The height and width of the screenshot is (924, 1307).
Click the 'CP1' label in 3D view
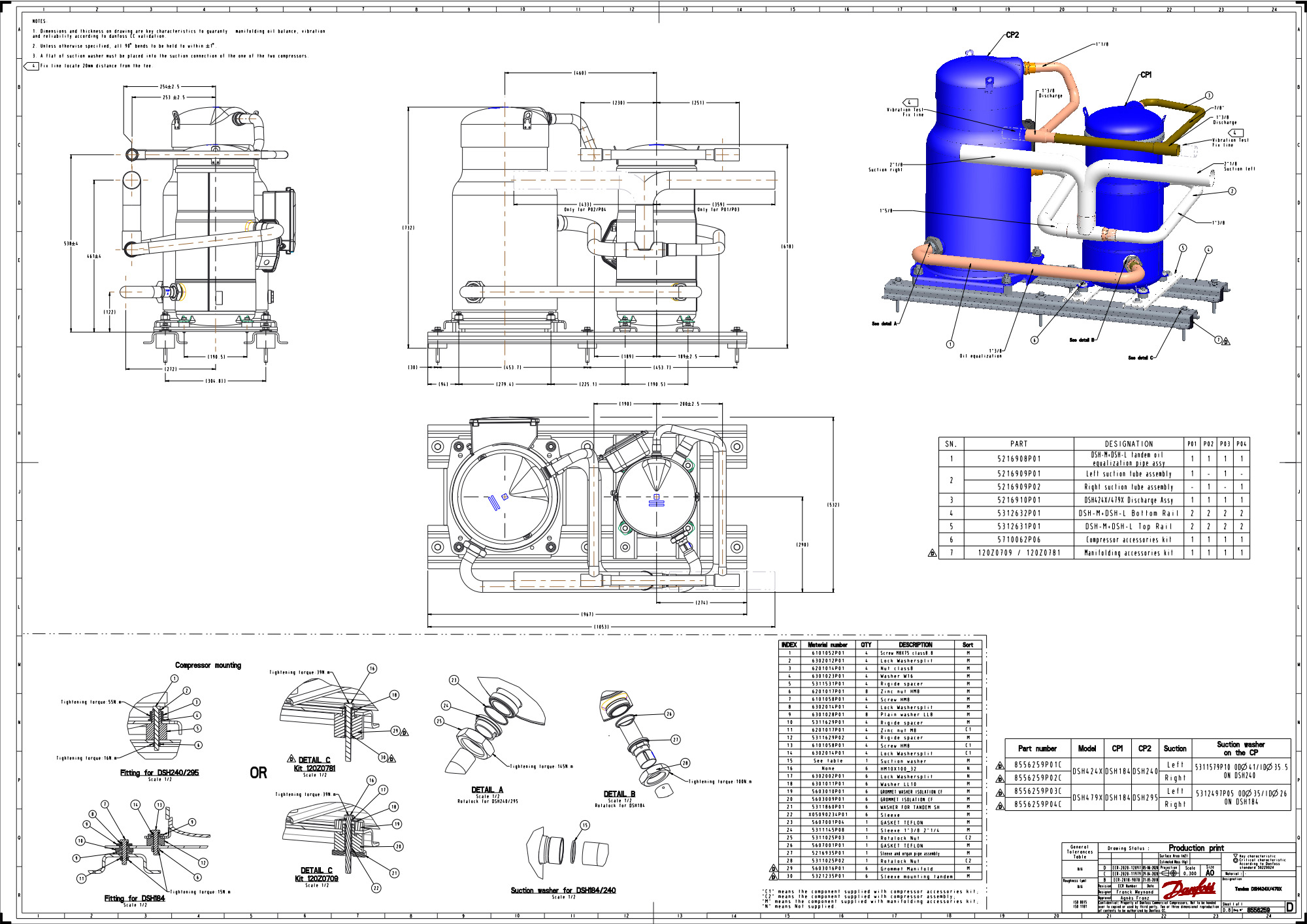(x=1146, y=74)
